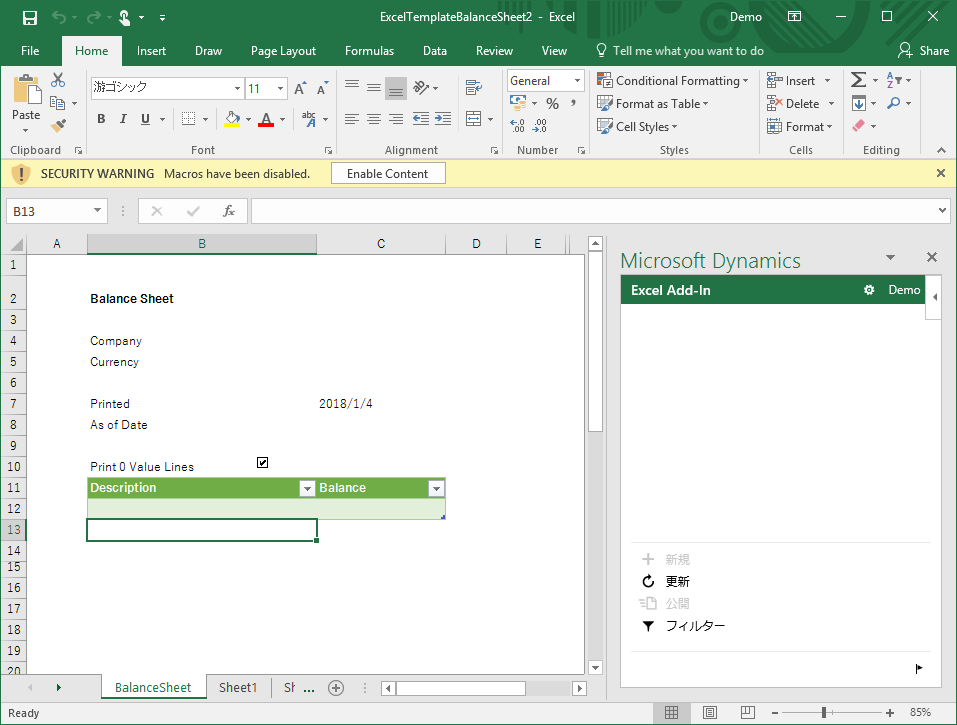
Task: Click the 更新 refresh button
Action: click(x=666, y=582)
